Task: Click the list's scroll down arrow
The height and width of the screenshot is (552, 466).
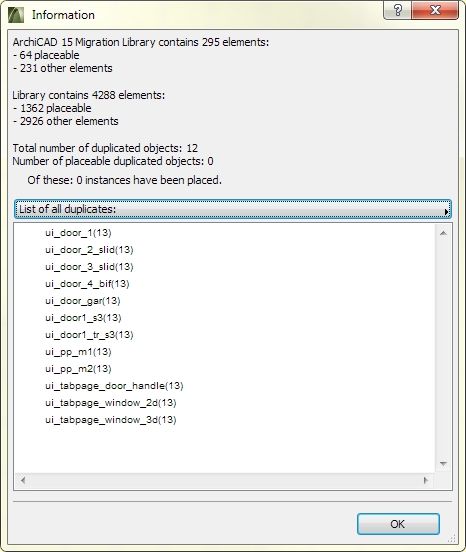Action: [x=443, y=464]
